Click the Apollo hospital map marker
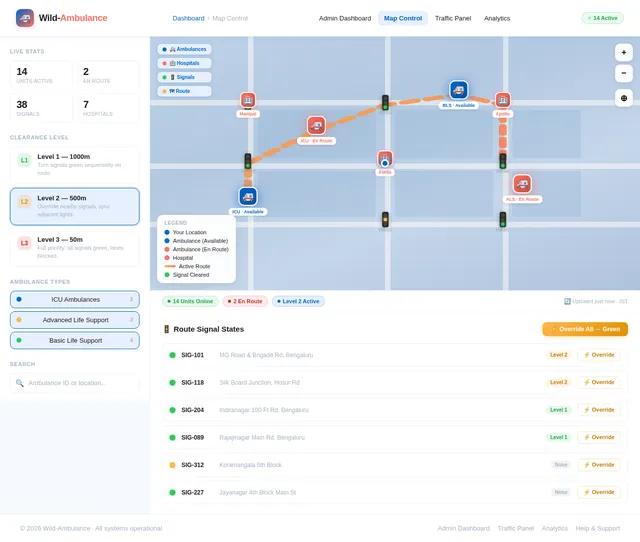 point(502,100)
